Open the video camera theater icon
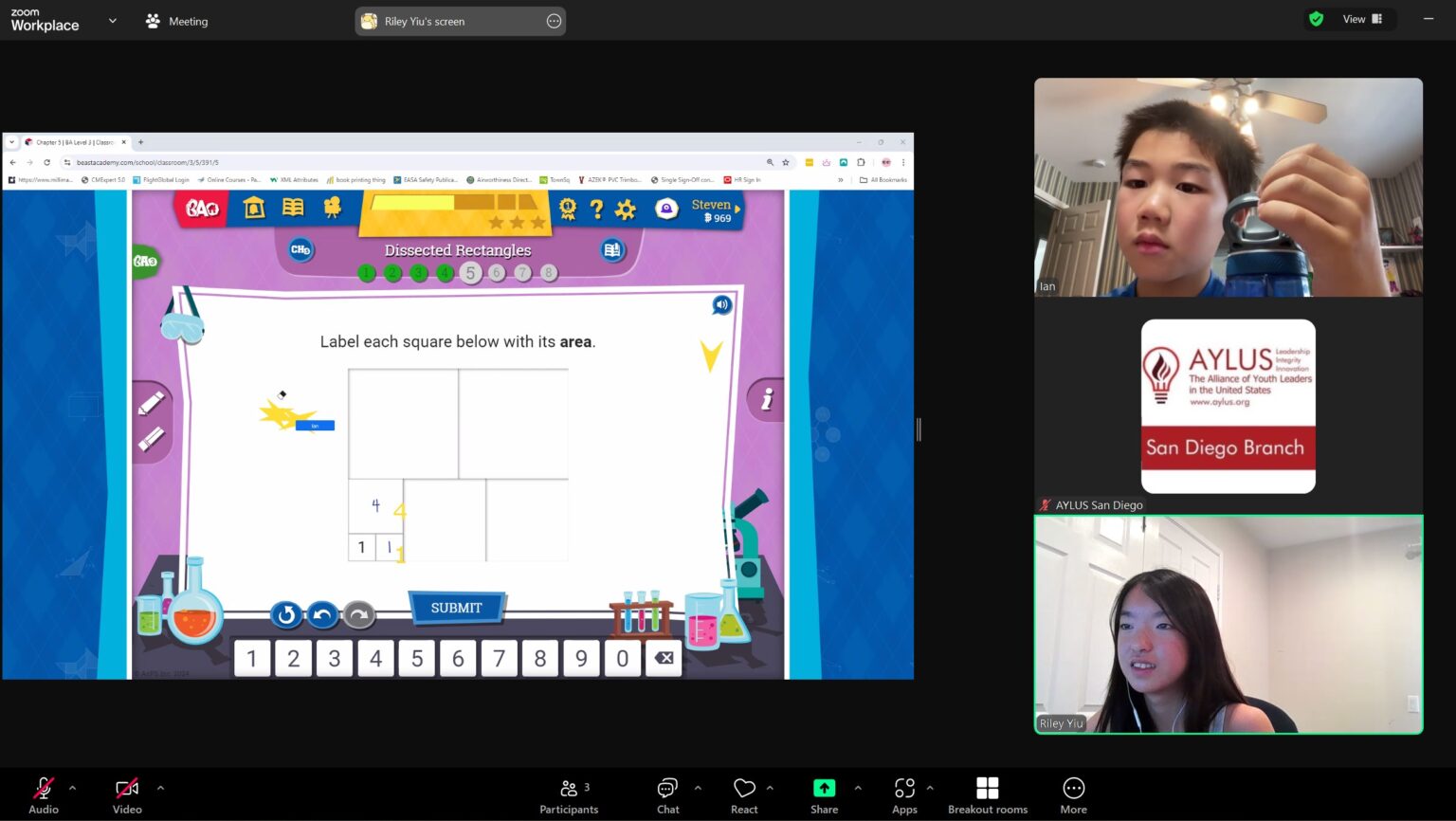1456x821 pixels. [x=332, y=208]
